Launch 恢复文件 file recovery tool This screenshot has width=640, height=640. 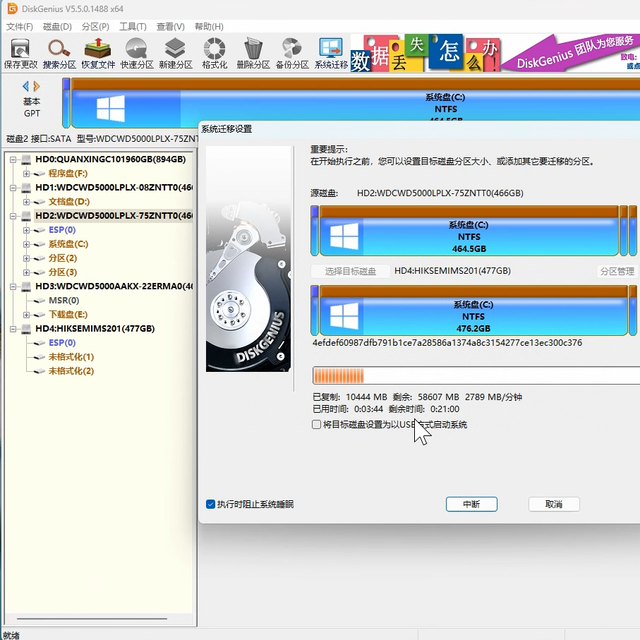(98, 53)
